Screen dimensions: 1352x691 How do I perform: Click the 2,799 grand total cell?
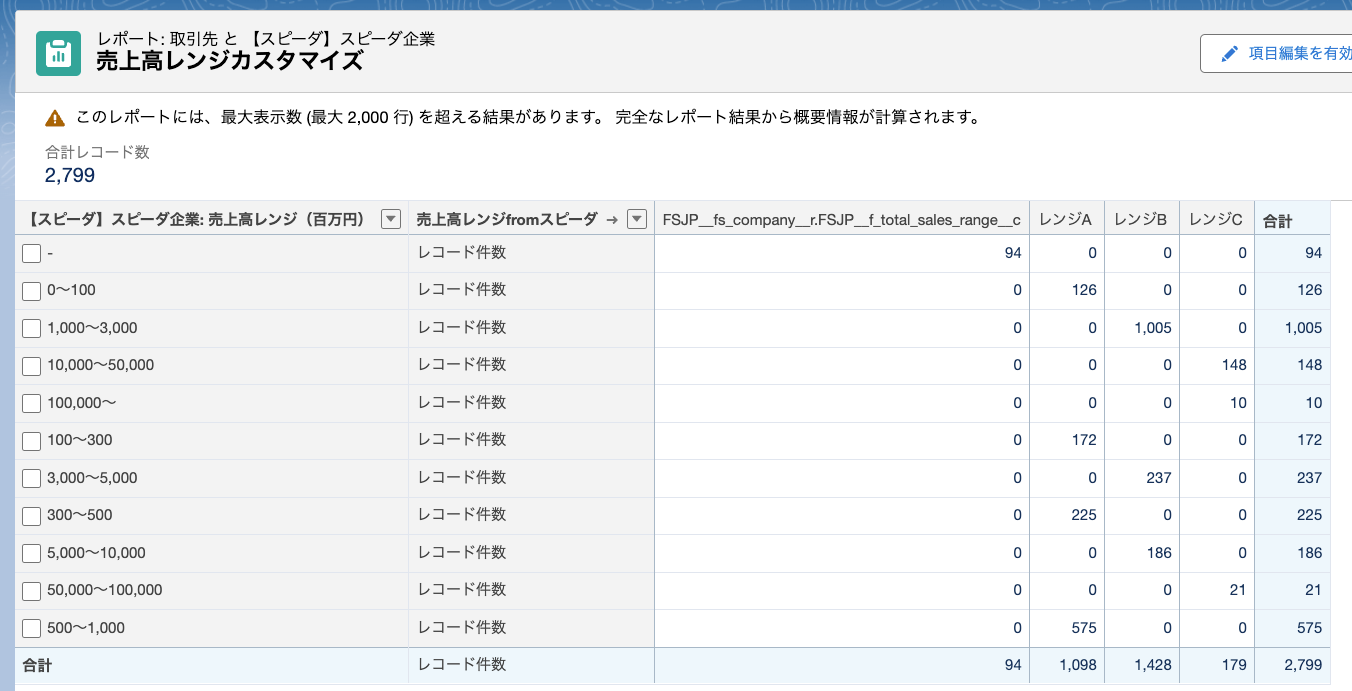[1303, 665]
